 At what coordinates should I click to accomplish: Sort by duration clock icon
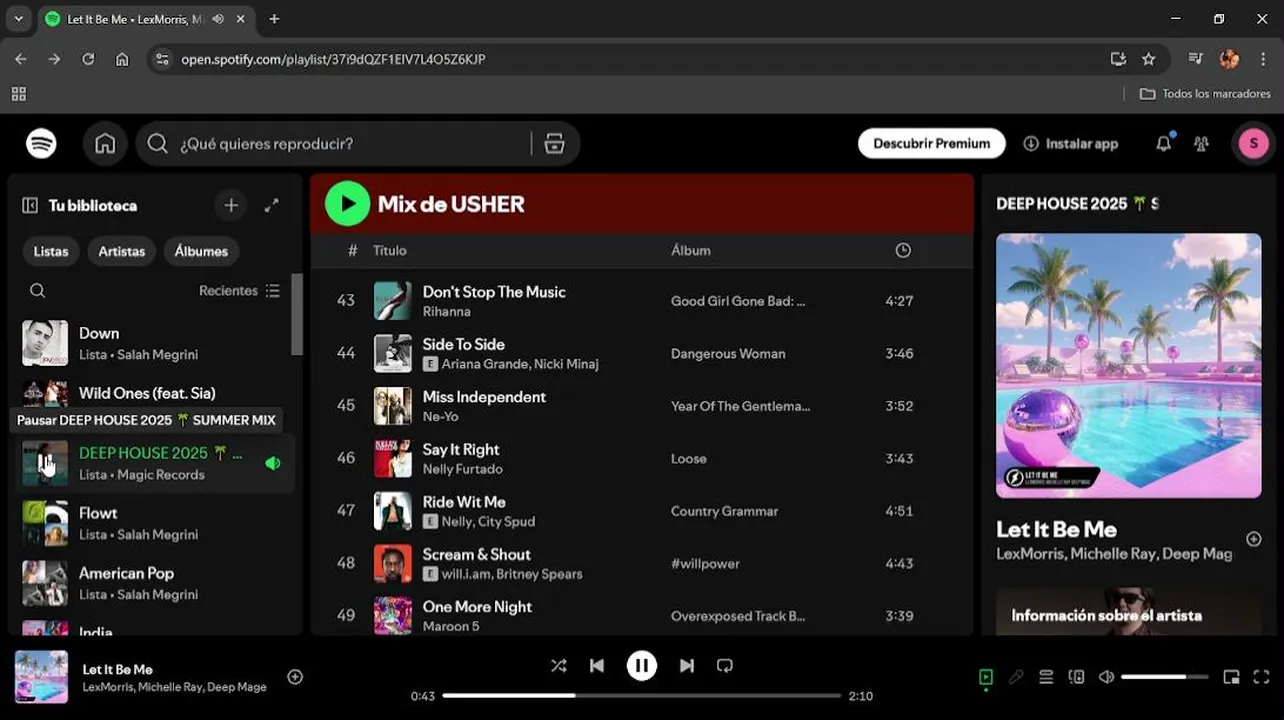tap(903, 251)
